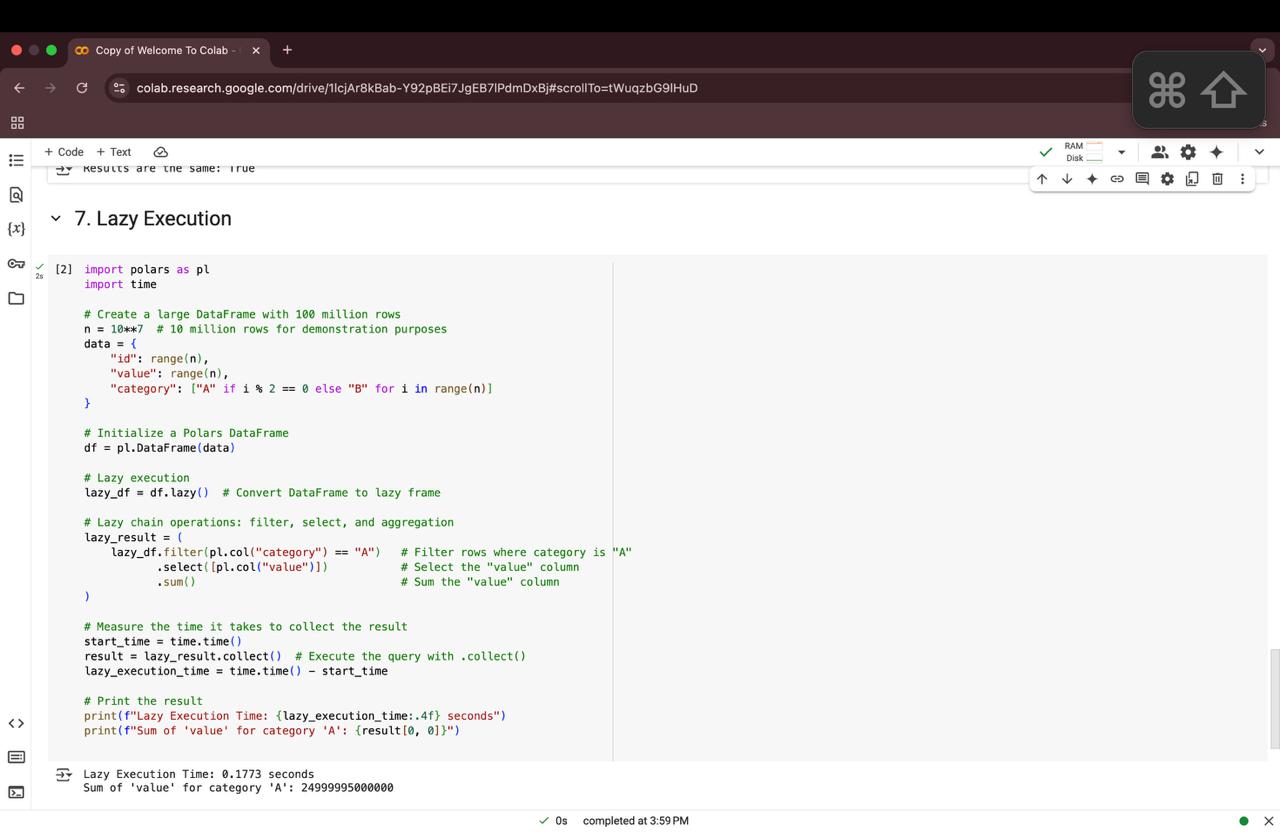Open the runtime connection dropdown arrow
The height and width of the screenshot is (832, 1280).
coord(1121,152)
